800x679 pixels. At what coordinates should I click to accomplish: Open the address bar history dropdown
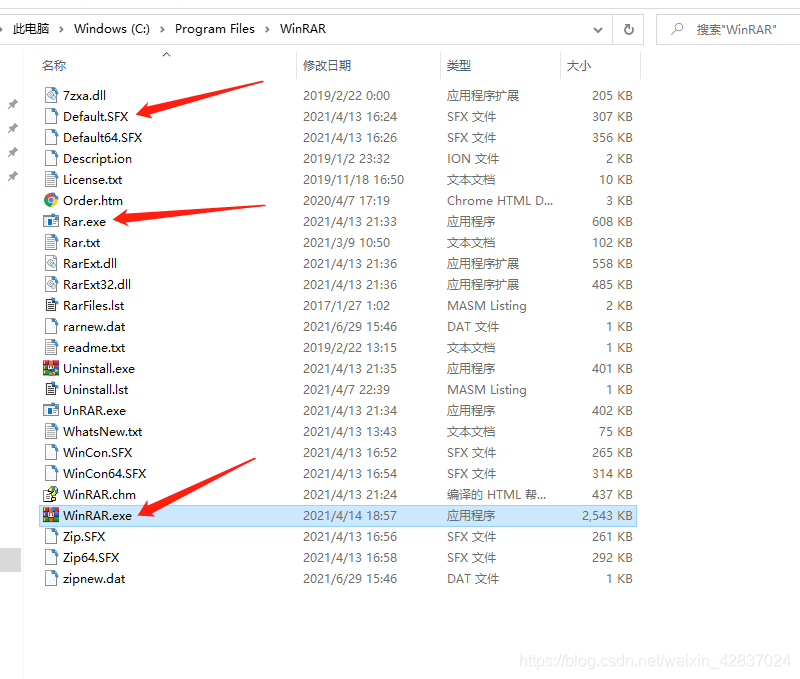pos(598,30)
